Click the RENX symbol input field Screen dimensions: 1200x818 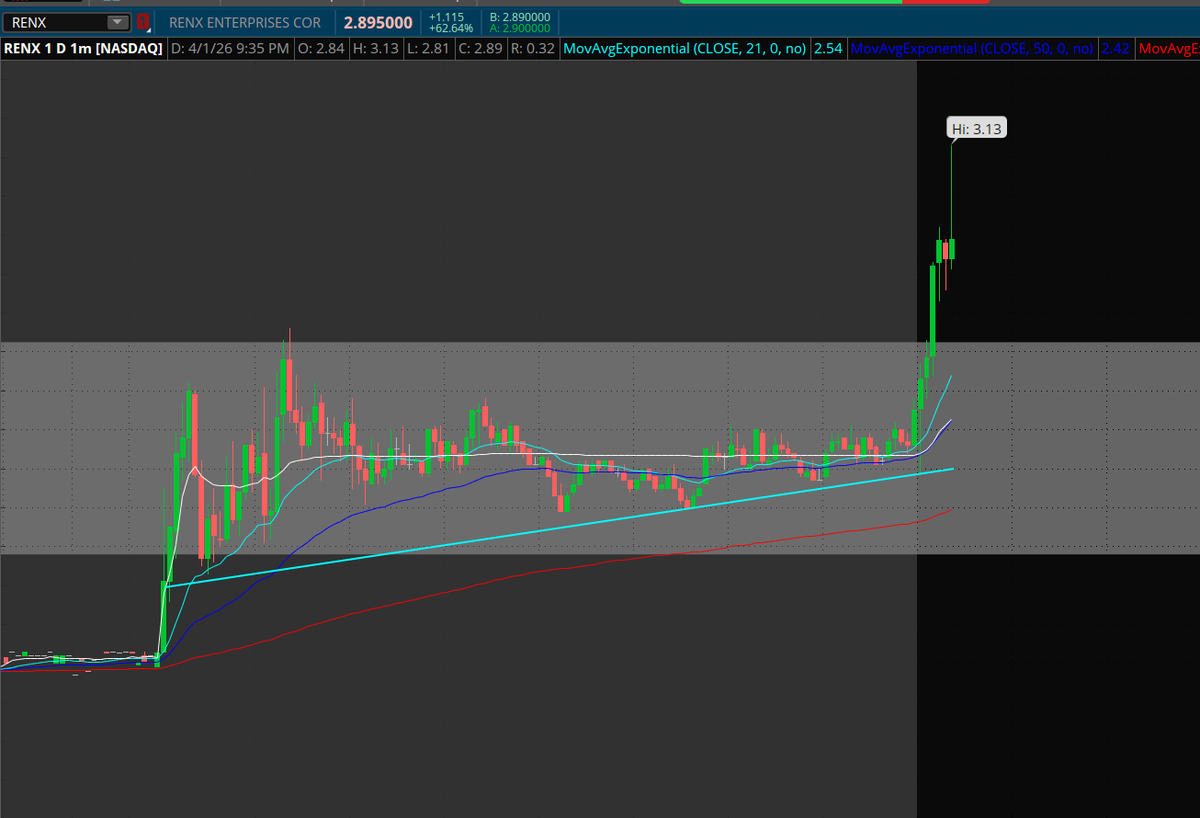point(56,22)
